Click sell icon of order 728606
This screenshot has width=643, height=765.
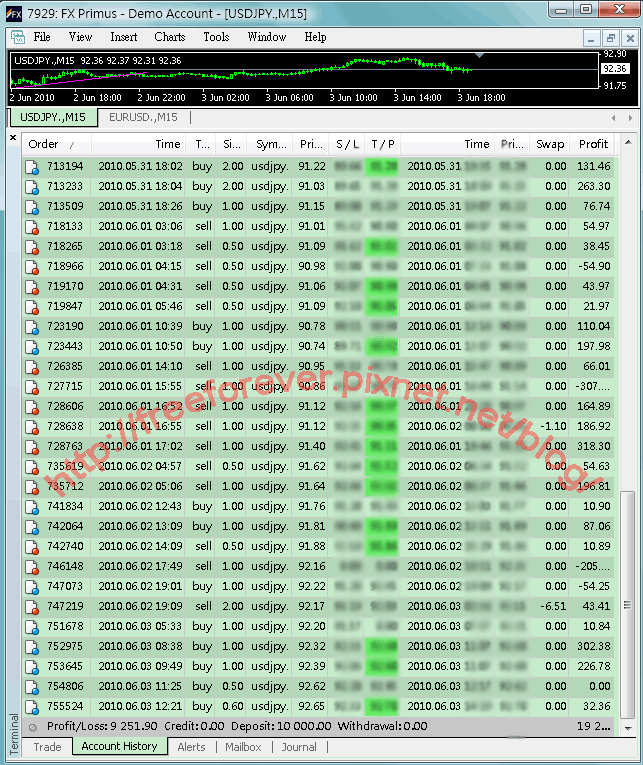[x=32, y=407]
